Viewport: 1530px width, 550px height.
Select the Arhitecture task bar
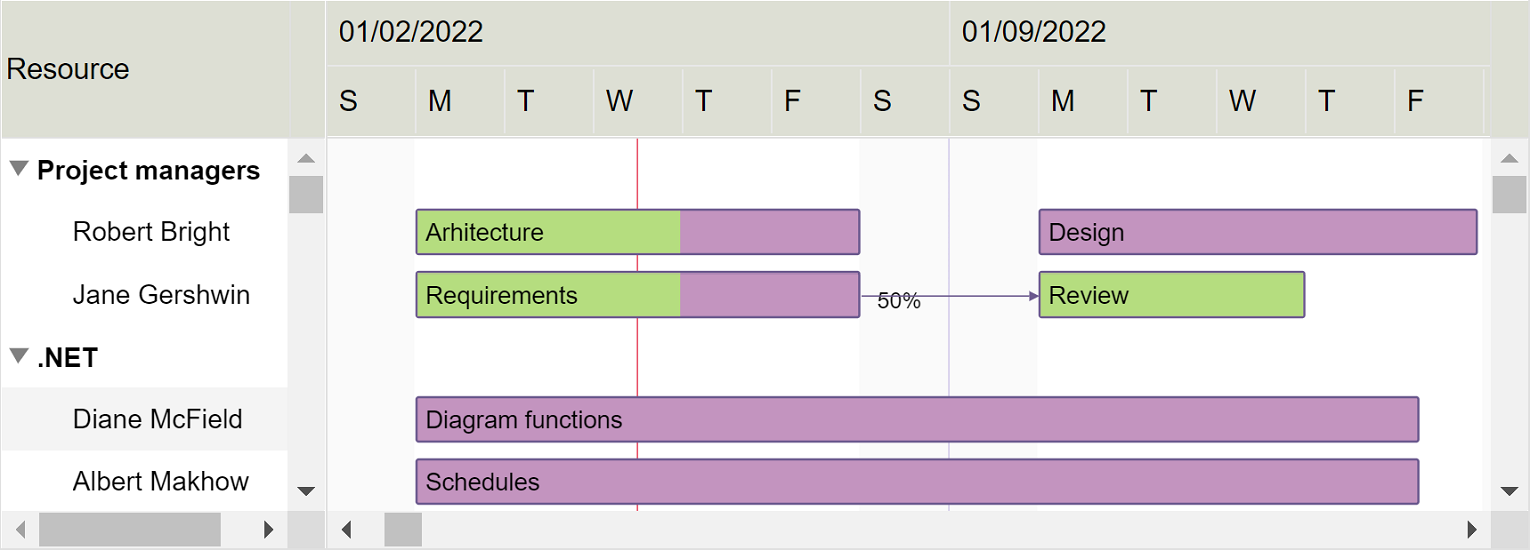click(x=637, y=232)
